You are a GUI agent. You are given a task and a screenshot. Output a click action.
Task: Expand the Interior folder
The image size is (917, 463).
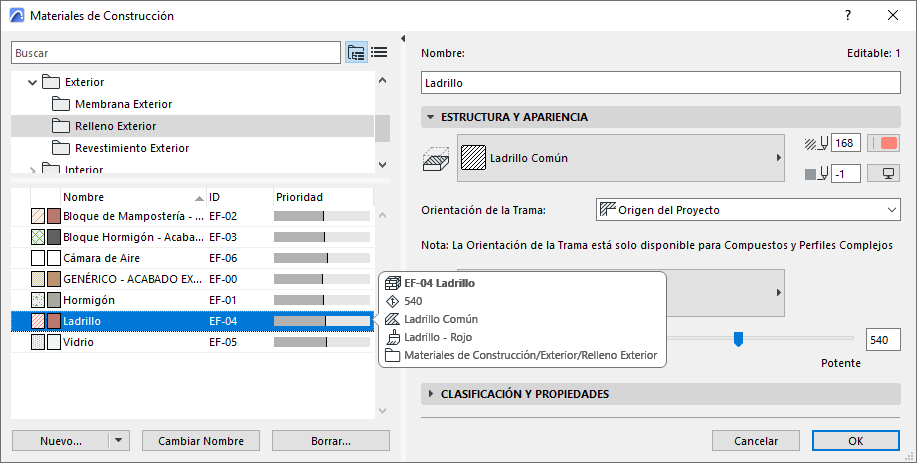point(33,169)
